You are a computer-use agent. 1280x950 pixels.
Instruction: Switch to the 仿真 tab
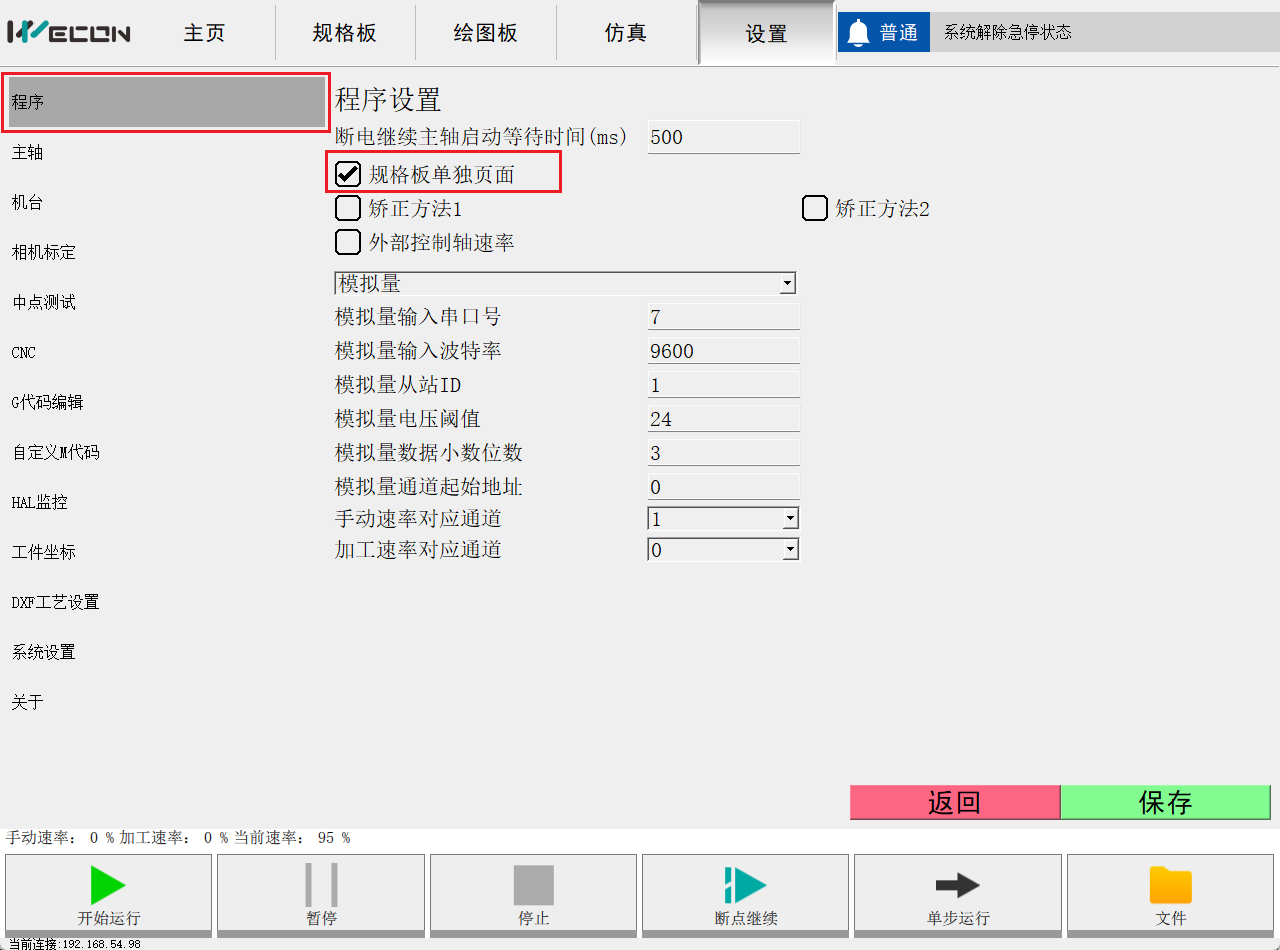[x=626, y=33]
